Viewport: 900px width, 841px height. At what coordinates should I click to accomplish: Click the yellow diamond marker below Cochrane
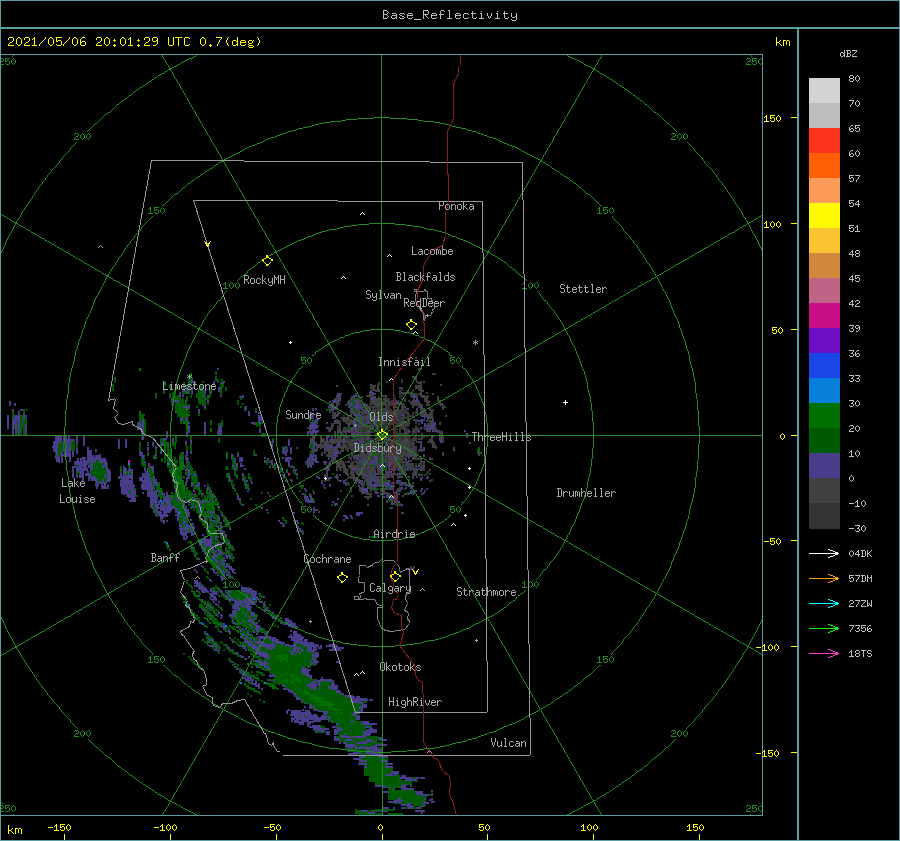[x=342, y=578]
